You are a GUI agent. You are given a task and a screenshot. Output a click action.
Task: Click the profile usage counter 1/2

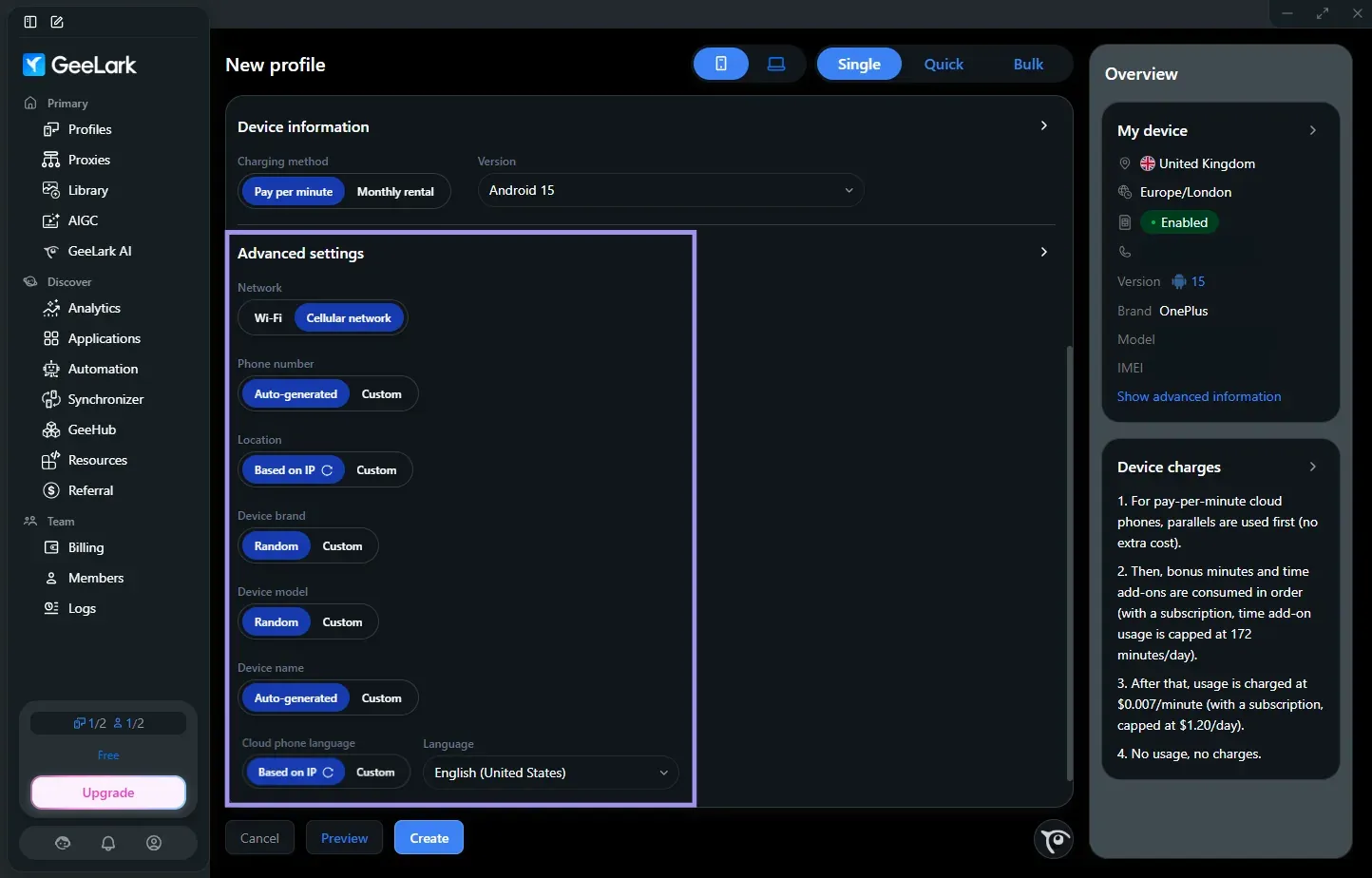(90, 723)
